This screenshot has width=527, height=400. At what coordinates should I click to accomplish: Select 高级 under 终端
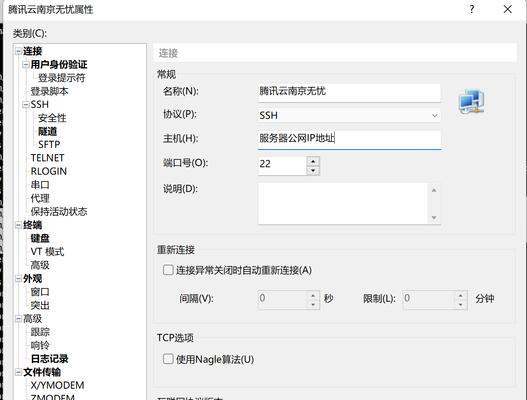click(x=40, y=265)
